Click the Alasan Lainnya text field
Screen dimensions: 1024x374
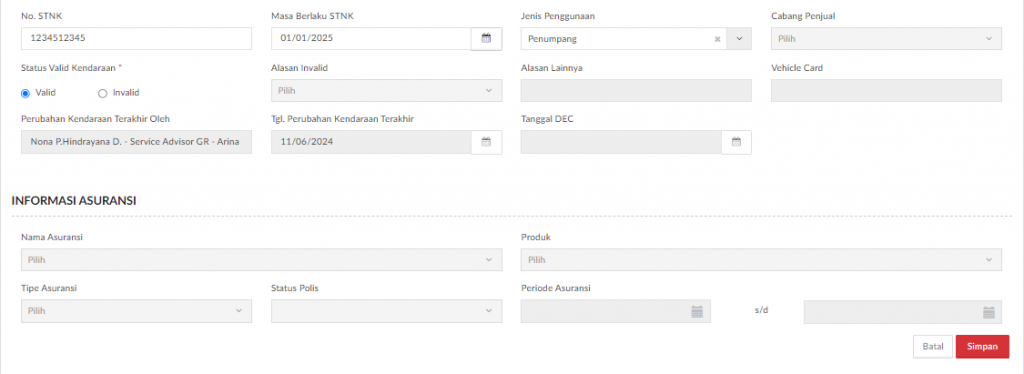[636, 90]
